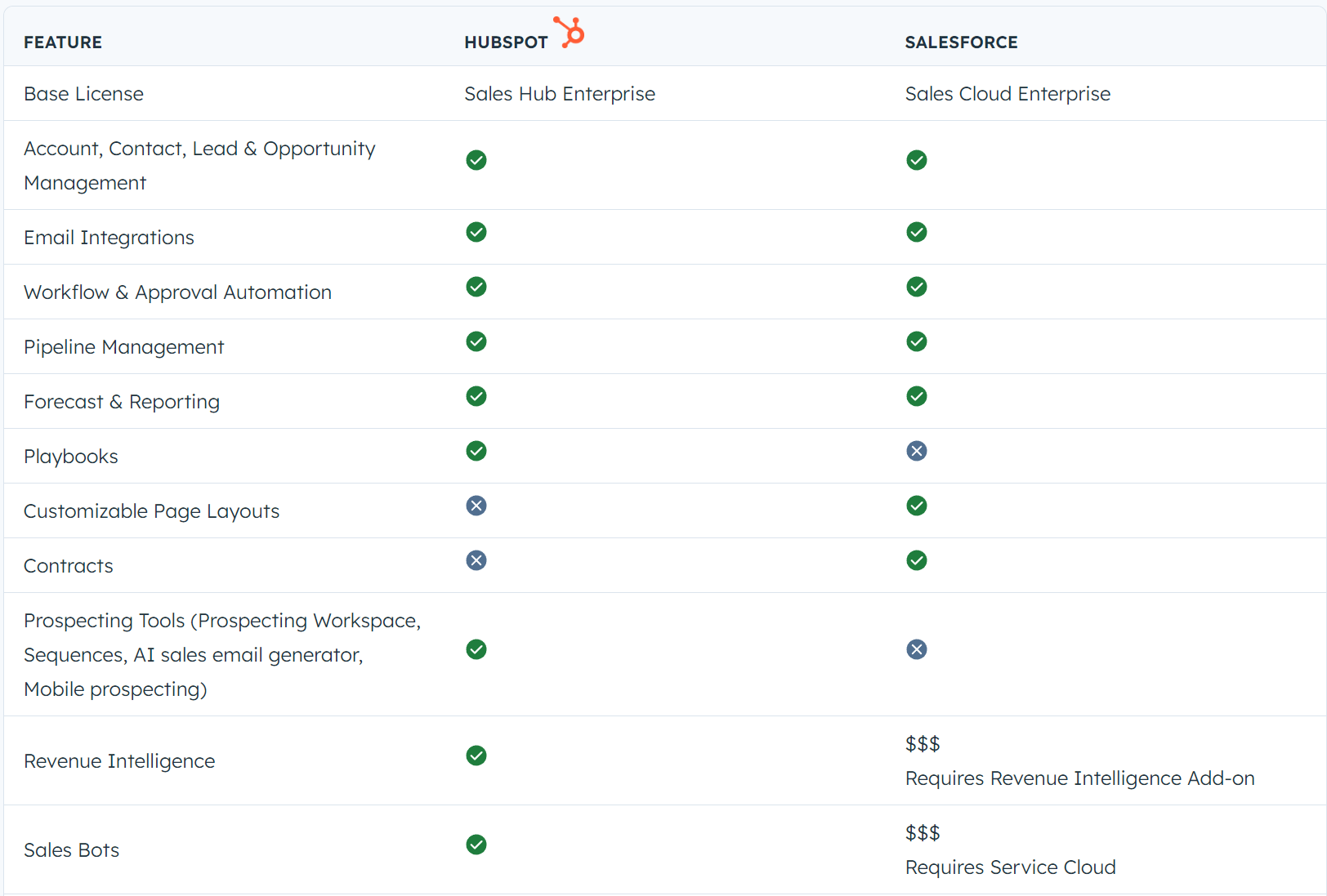
Task: Click the Playbooks feature row label
Action: pyautogui.click(x=71, y=457)
